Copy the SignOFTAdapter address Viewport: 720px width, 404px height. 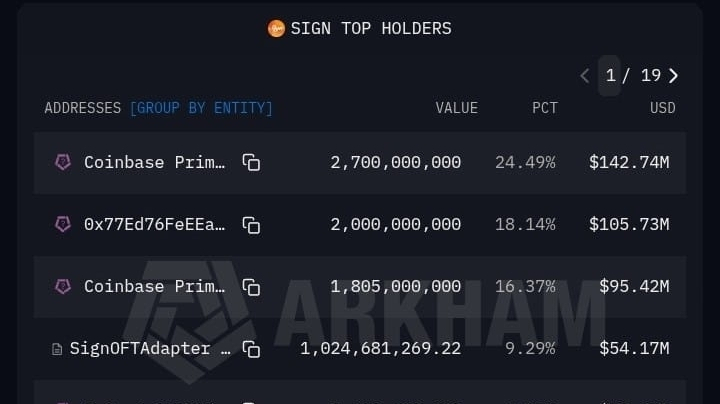click(x=251, y=349)
